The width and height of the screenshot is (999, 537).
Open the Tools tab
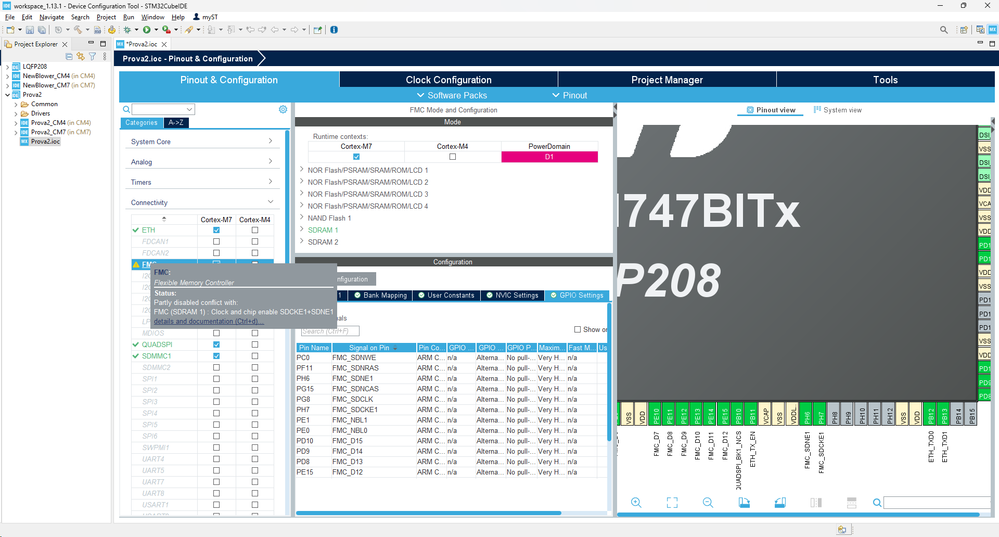(x=886, y=80)
